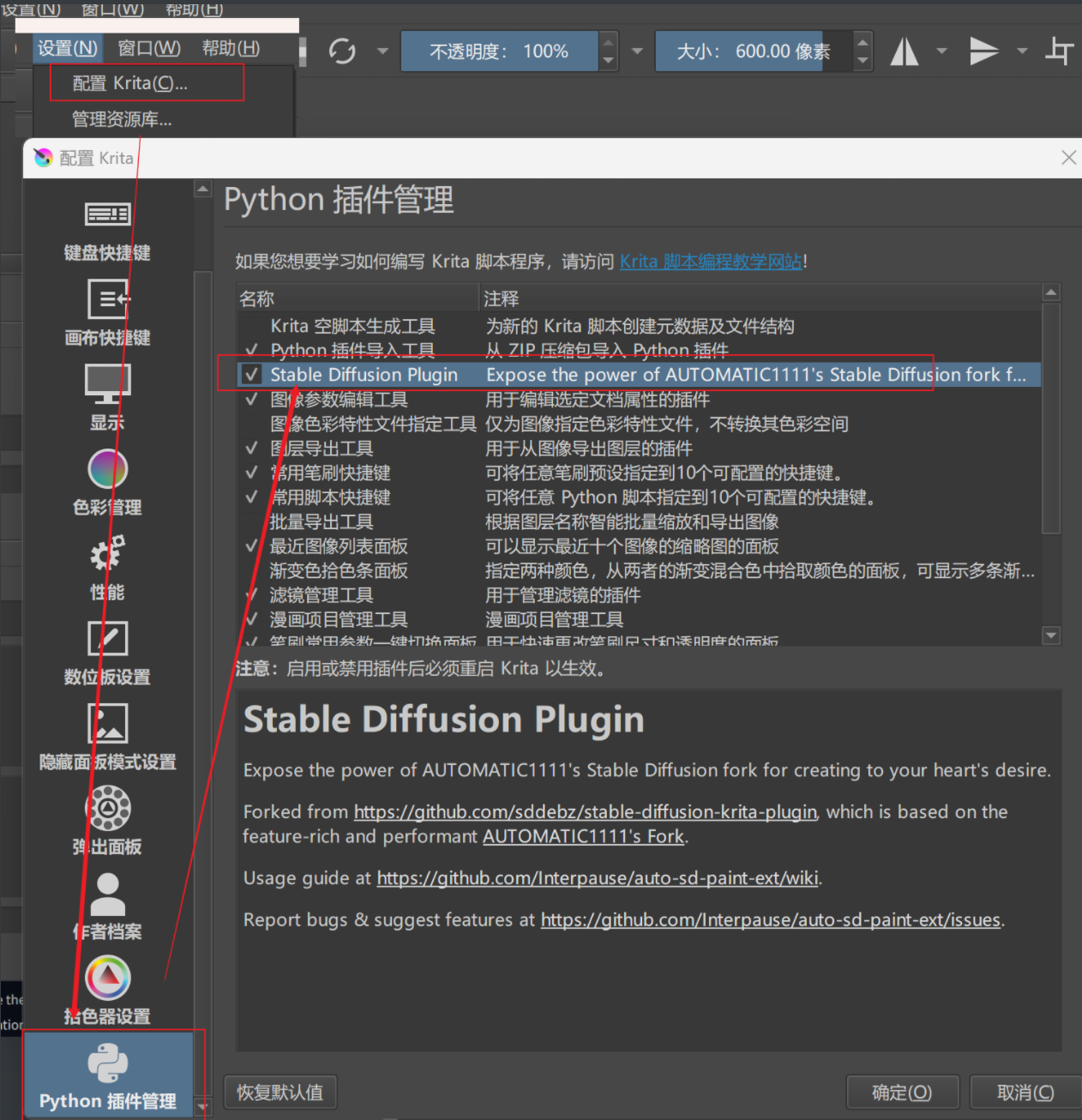The image size is (1082, 1120).
Task: Open the 键盘快捷键 settings page
Action: (x=106, y=228)
